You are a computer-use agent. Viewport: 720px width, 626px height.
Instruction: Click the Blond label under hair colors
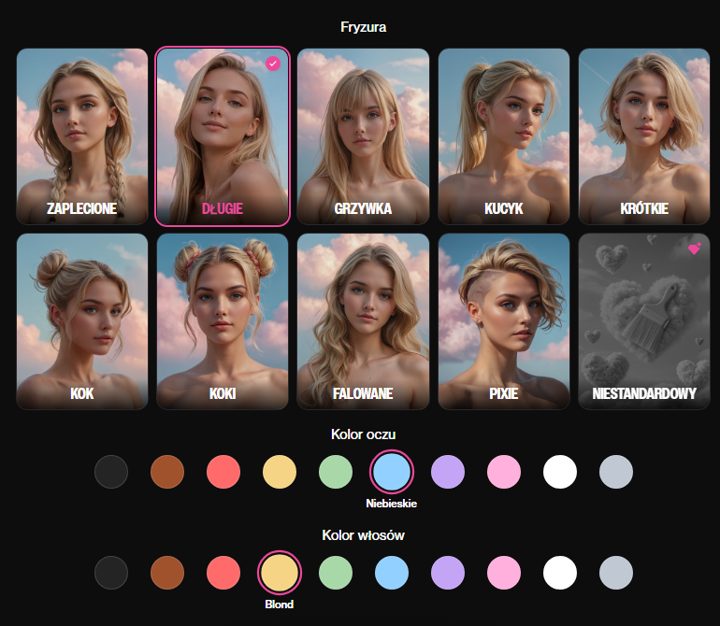(279, 604)
